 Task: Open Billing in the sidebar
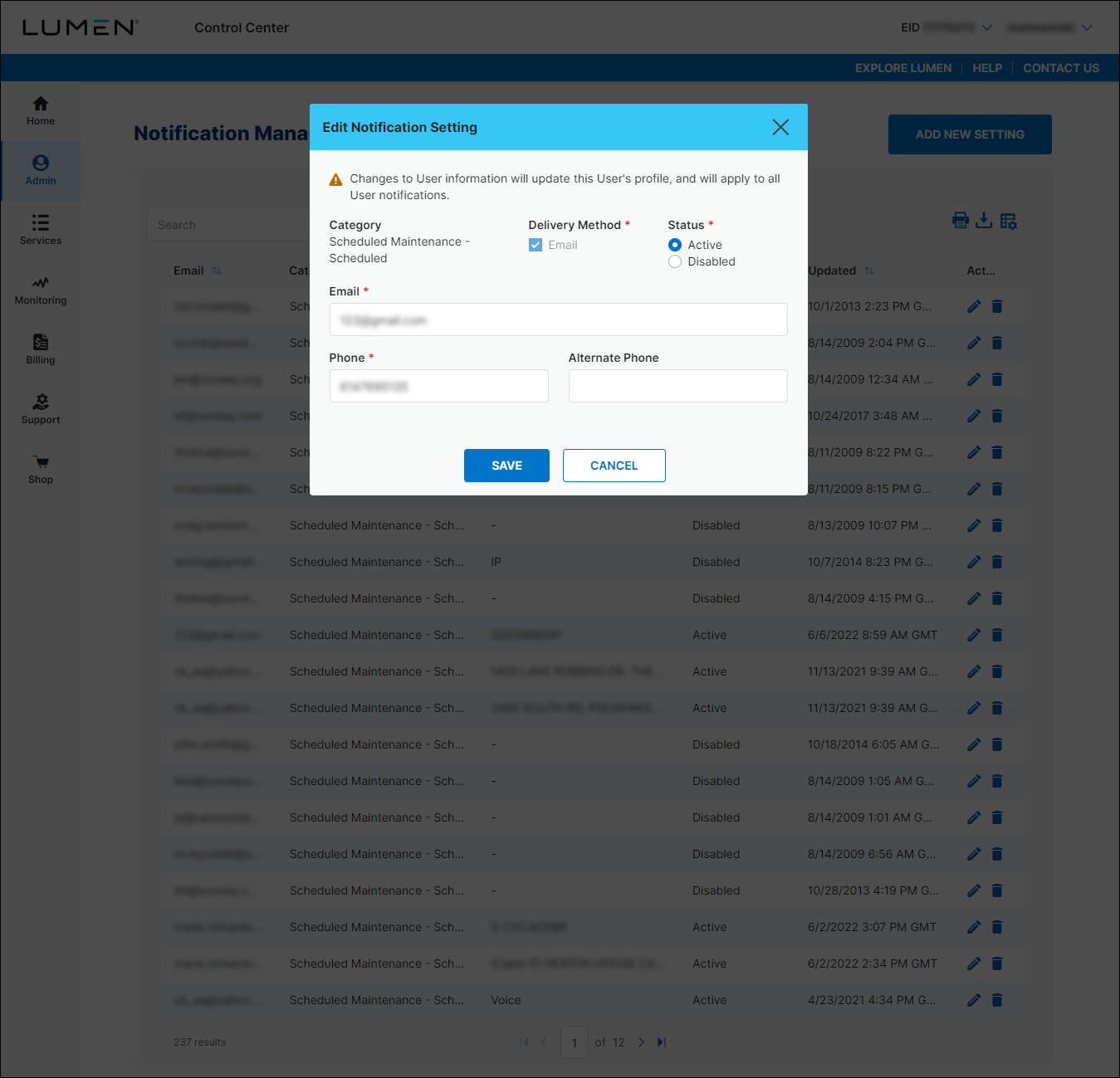click(41, 350)
